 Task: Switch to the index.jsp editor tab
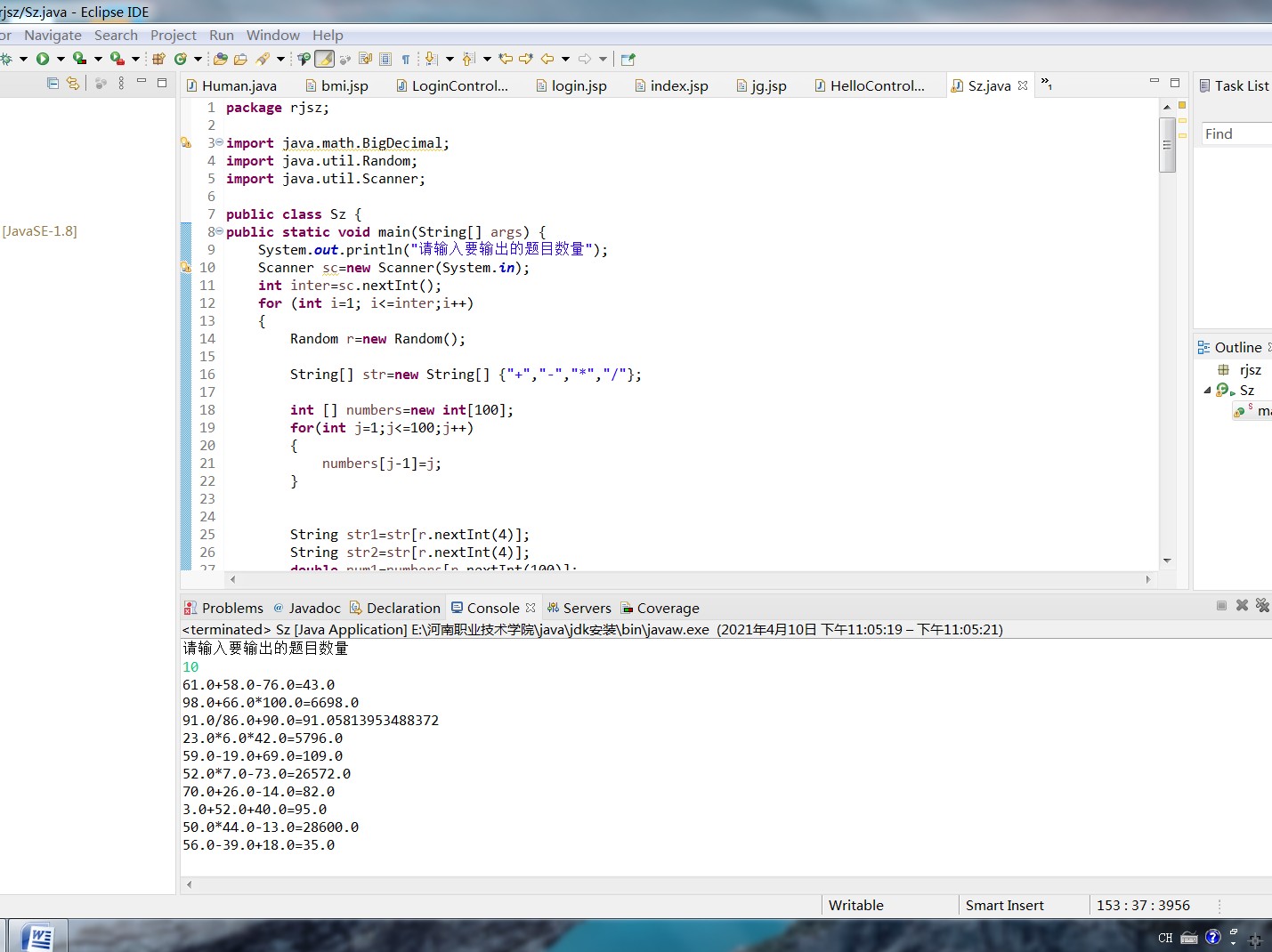point(671,85)
